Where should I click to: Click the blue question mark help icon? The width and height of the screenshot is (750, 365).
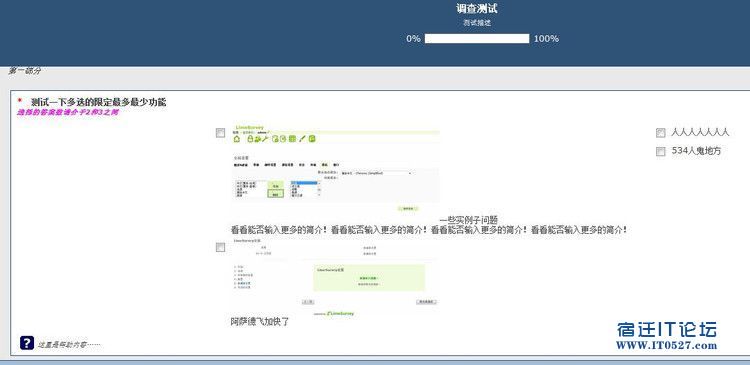[27, 343]
